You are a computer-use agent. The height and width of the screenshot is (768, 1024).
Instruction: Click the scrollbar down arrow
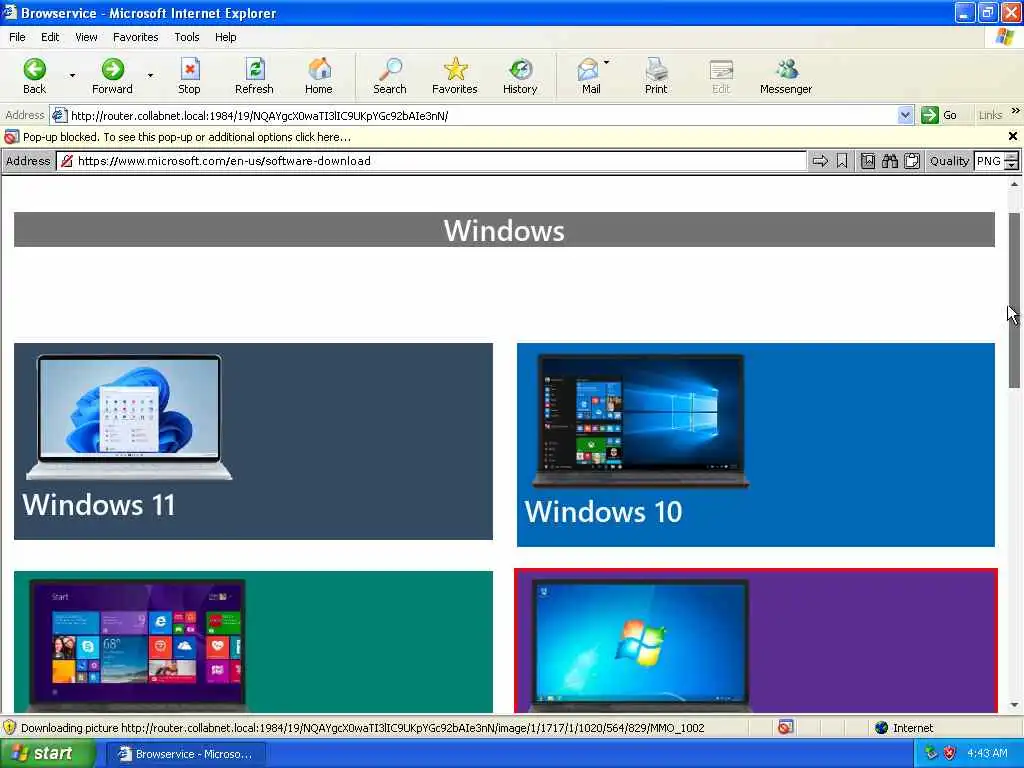[1014, 705]
